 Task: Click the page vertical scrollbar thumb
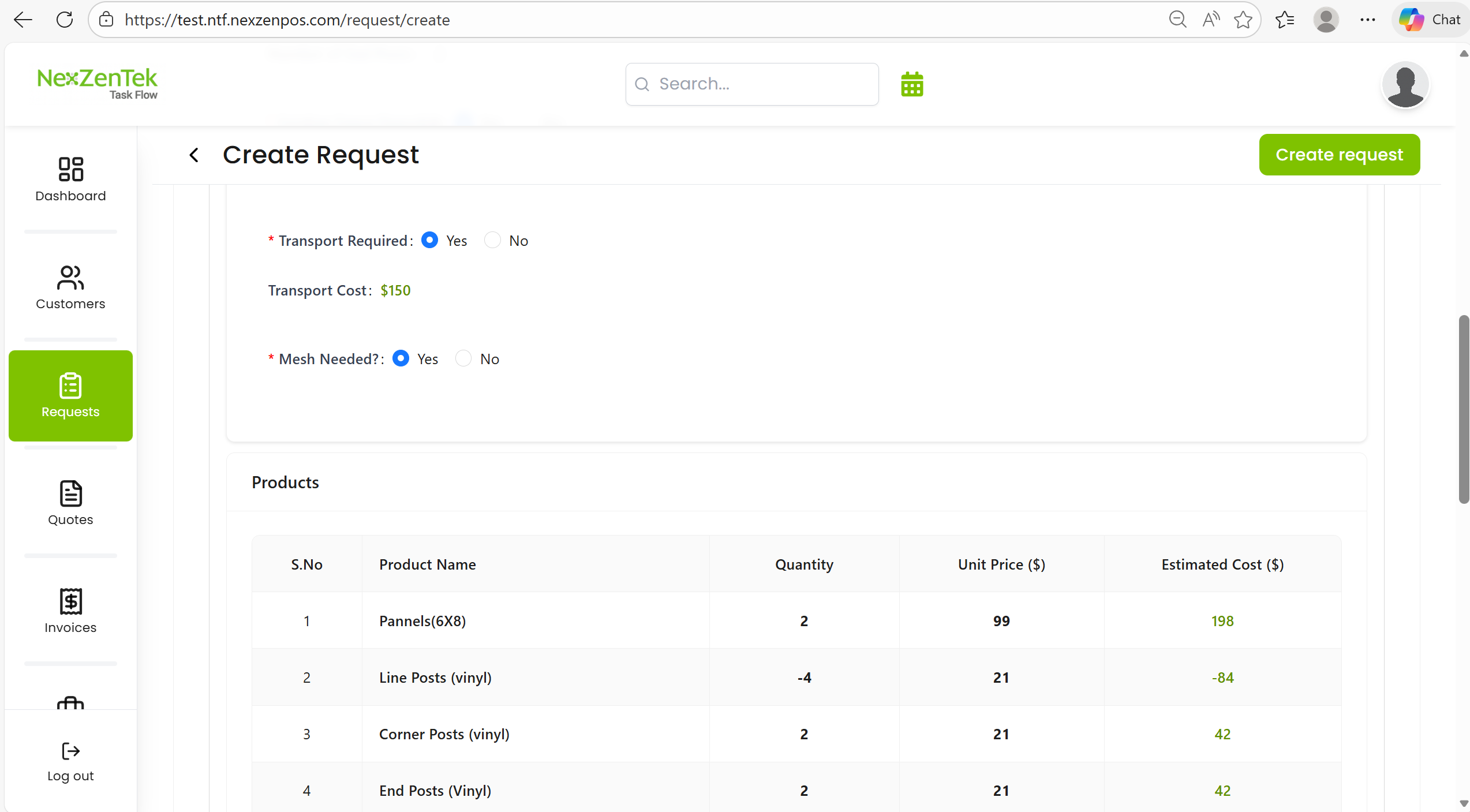(x=1463, y=409)
